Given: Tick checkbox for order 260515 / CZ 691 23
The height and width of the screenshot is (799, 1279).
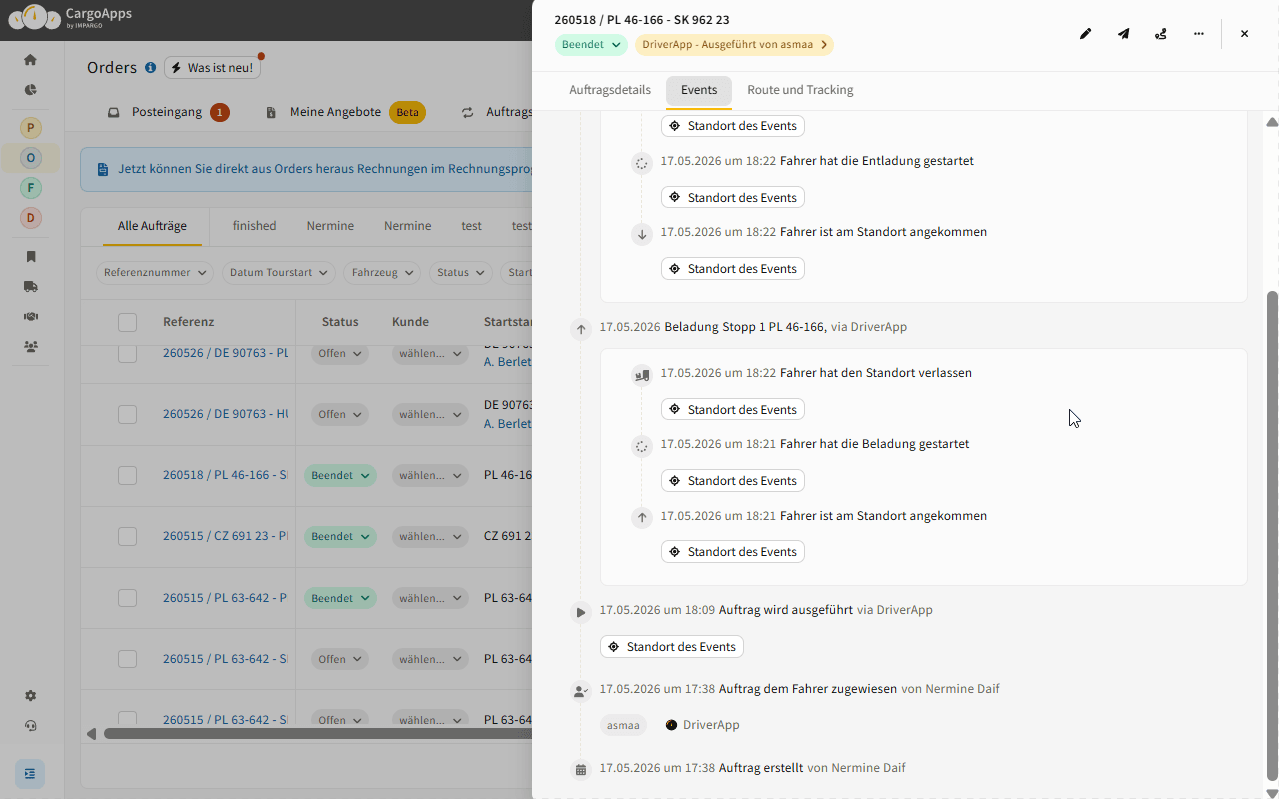Looking at the screenshot, I should (127, 537).
